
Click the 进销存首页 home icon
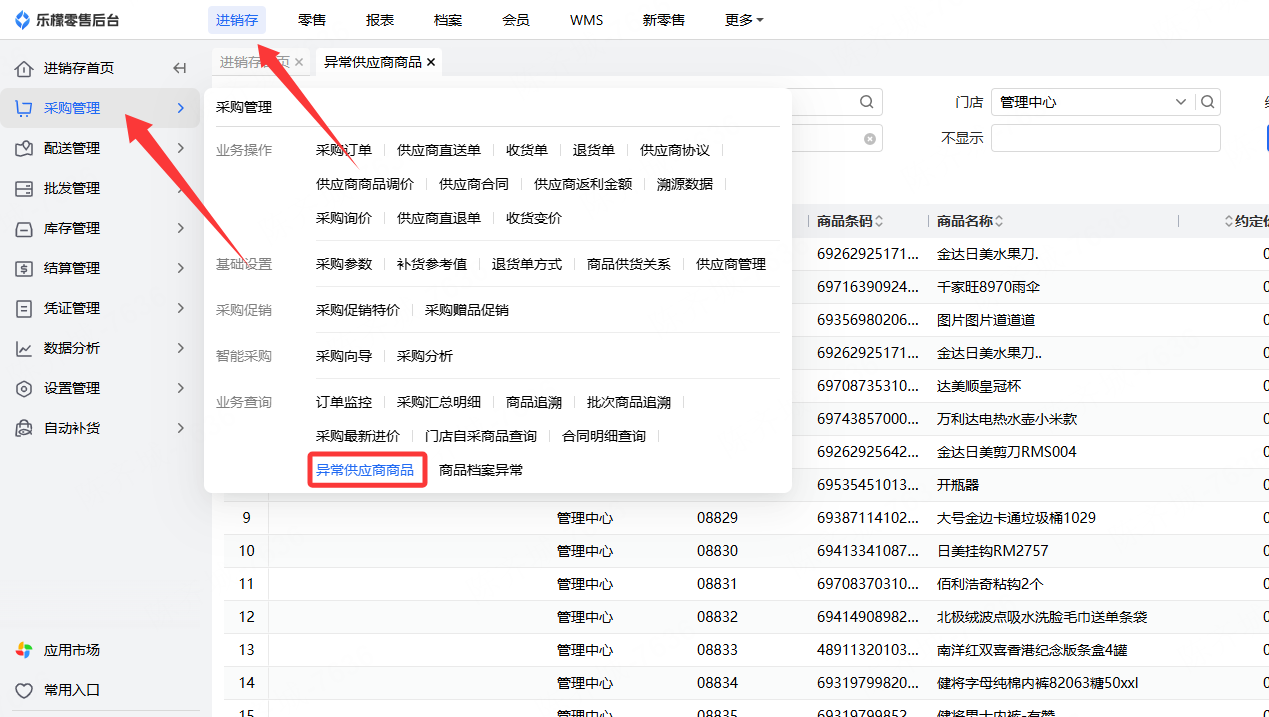[x=24, y=68]
